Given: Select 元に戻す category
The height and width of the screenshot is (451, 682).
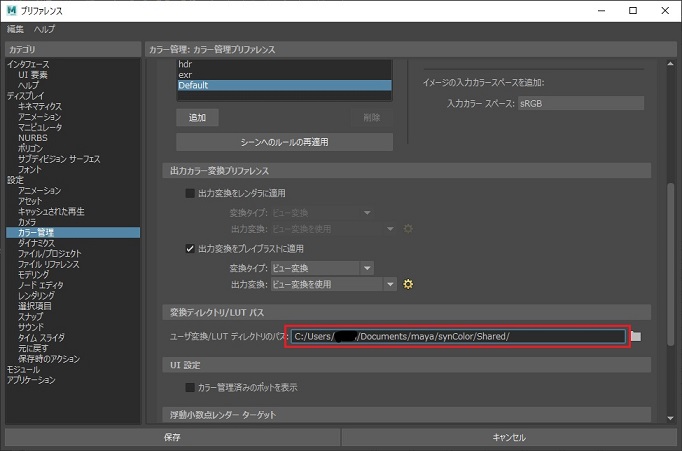Looking at the screenshot, I should (33, 348).
